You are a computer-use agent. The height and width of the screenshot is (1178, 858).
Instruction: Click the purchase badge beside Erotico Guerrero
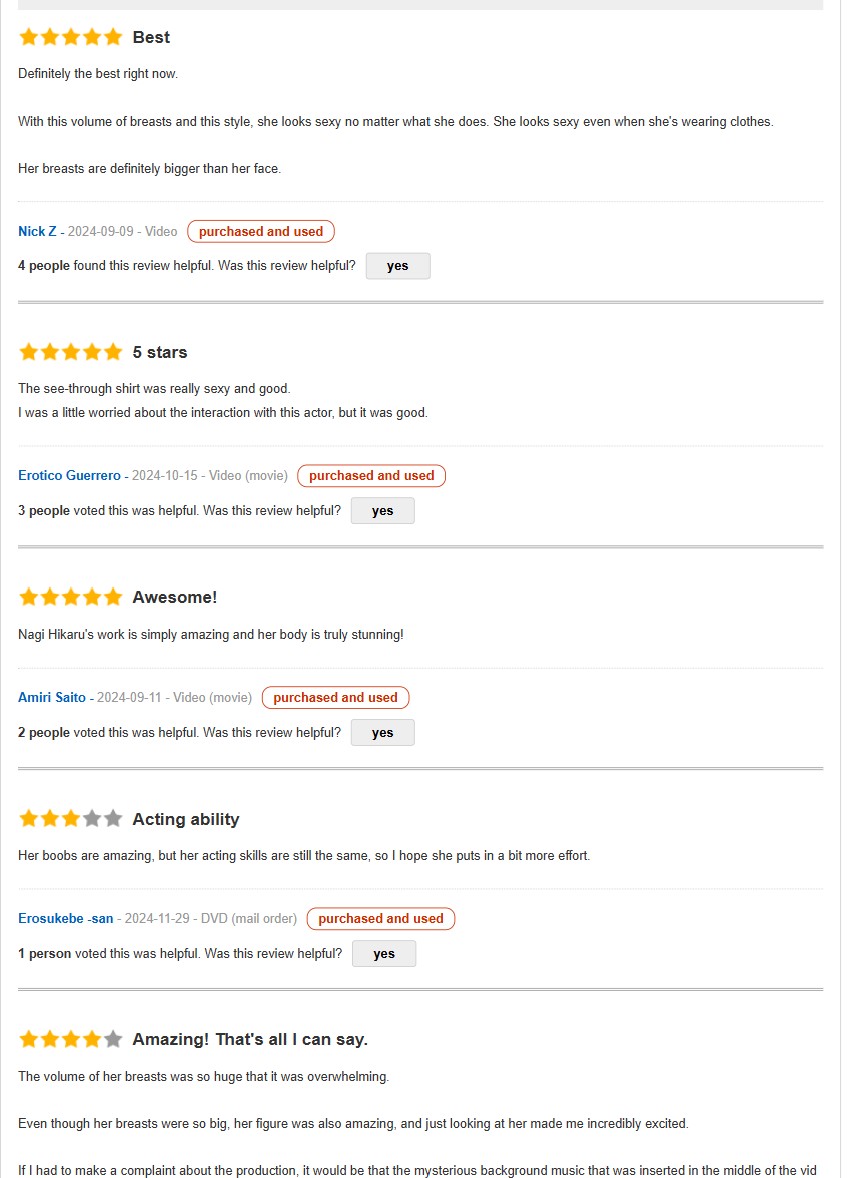click(371, 476)
